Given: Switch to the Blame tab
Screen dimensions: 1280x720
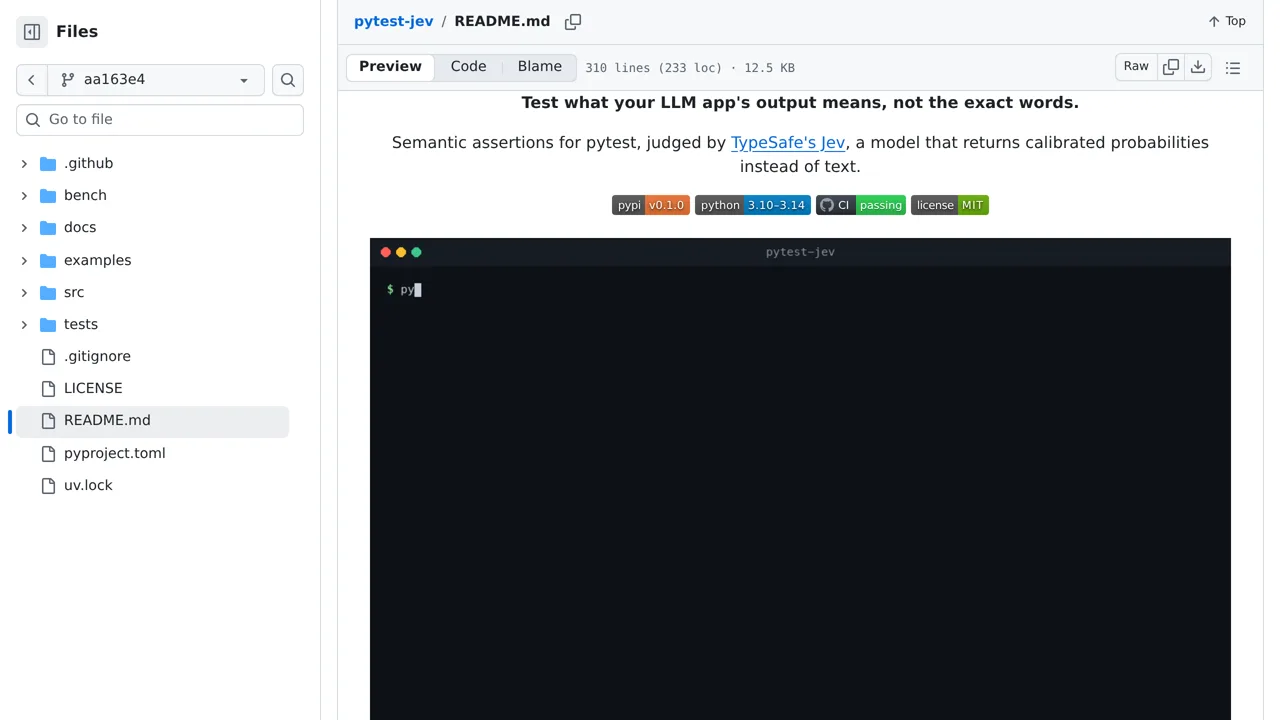Looking at the screenshot, I should [540, 67].
